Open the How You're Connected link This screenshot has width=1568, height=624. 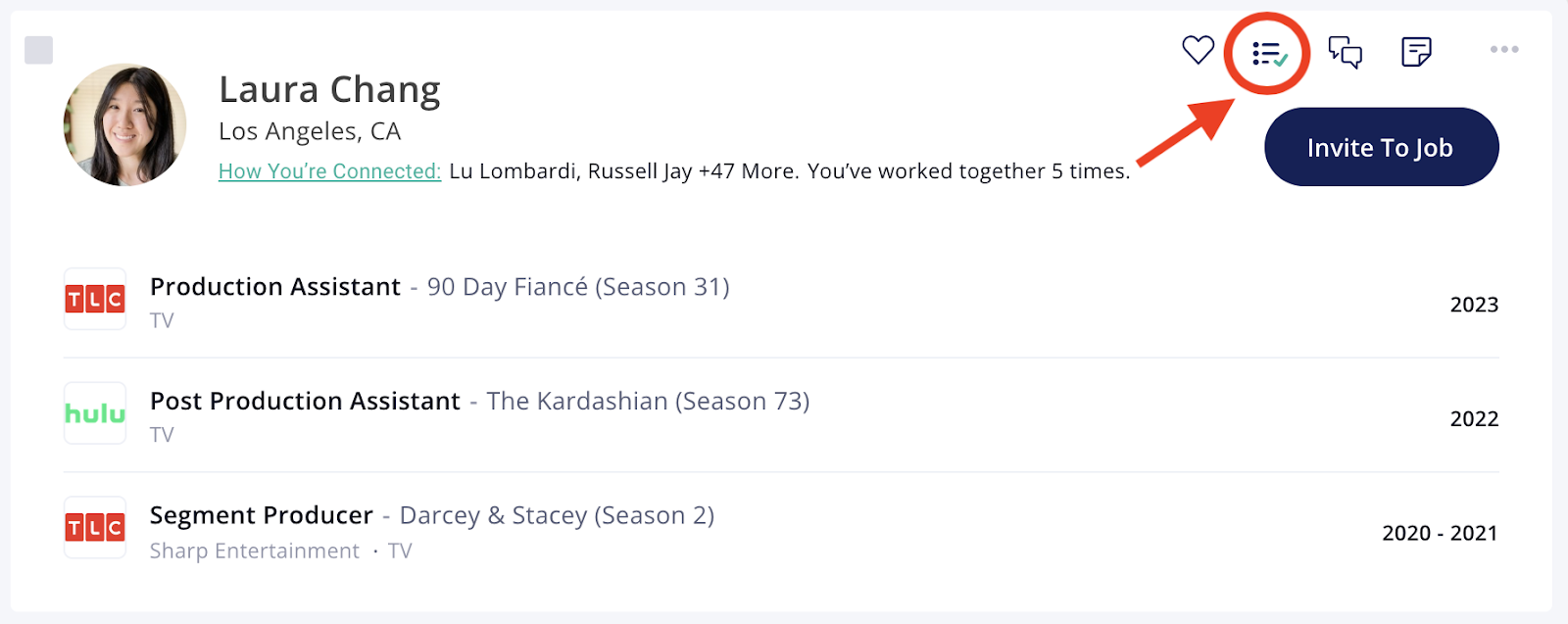[x=329, y=171]
